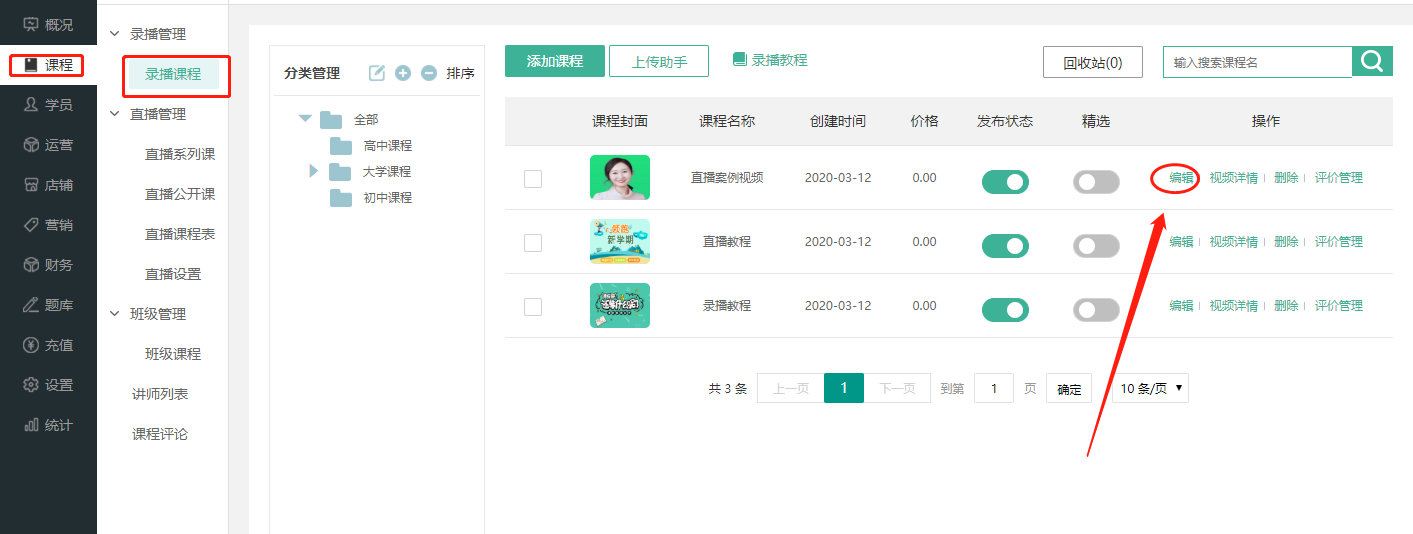Expand the 大学课程 category node
The height and width of the screenshot is (534, 1413).
[x=314, y=172]
